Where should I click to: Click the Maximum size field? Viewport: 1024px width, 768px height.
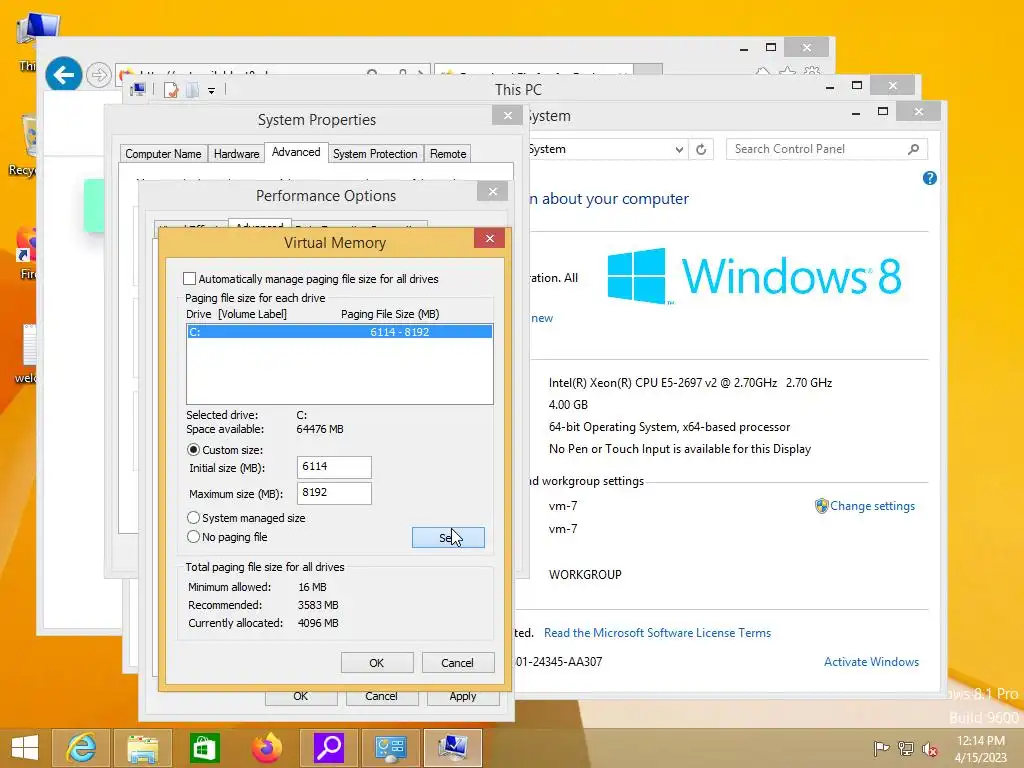click(x=334, y=493)
